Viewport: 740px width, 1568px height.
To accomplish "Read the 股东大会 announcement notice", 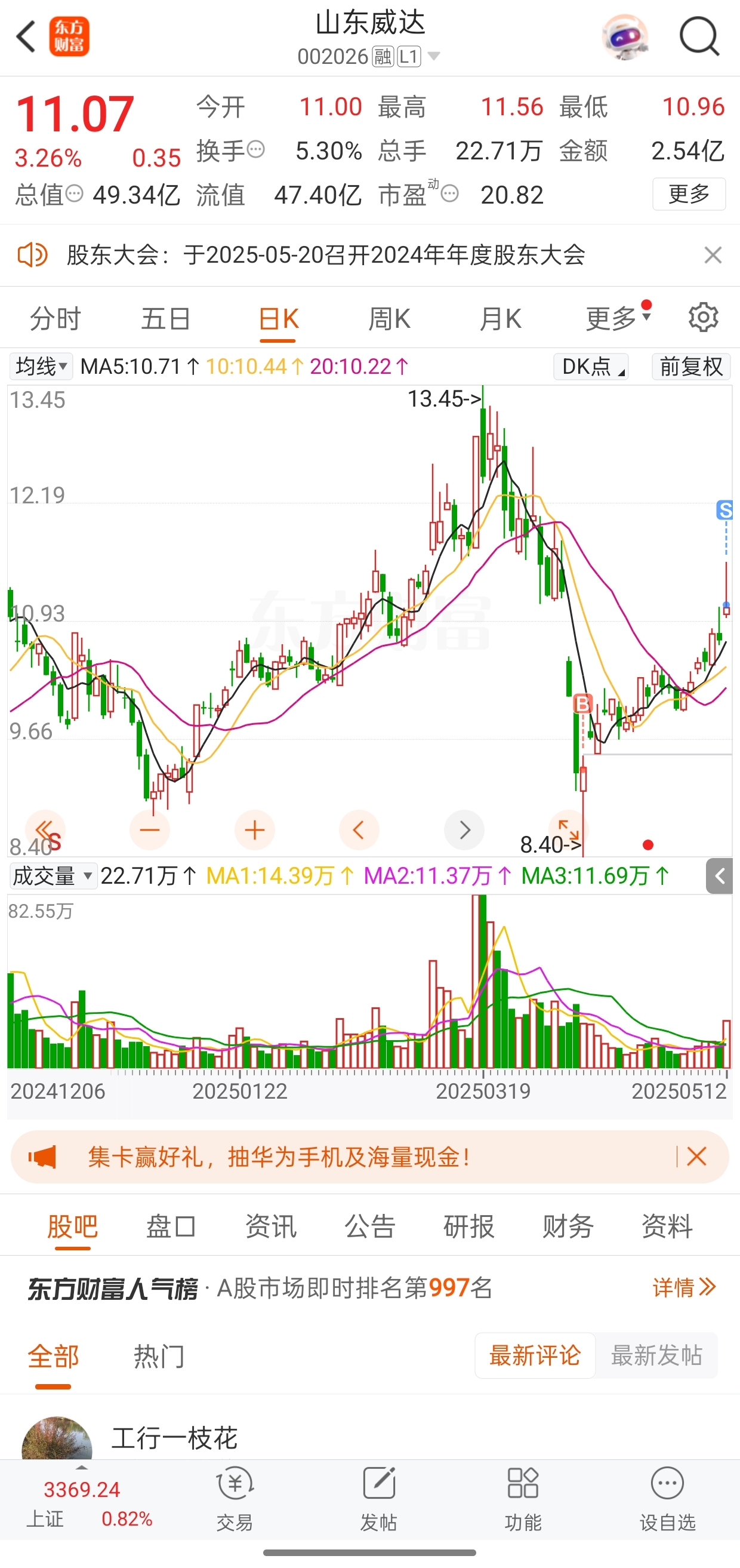I will [x=326, y=254].
